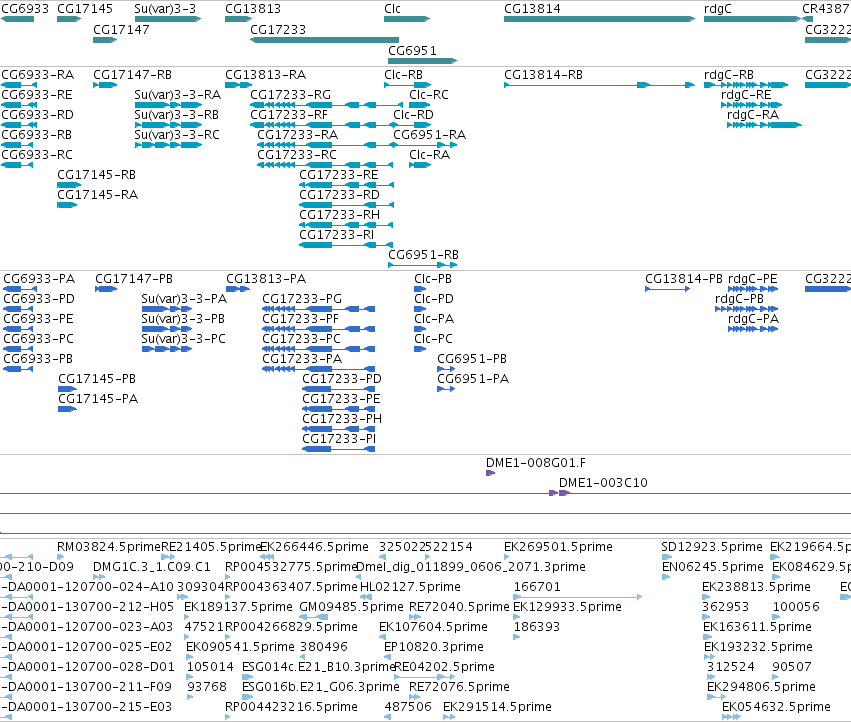Select protein label CG6933-PB
851x722 pixels.
tap(38, 359)
